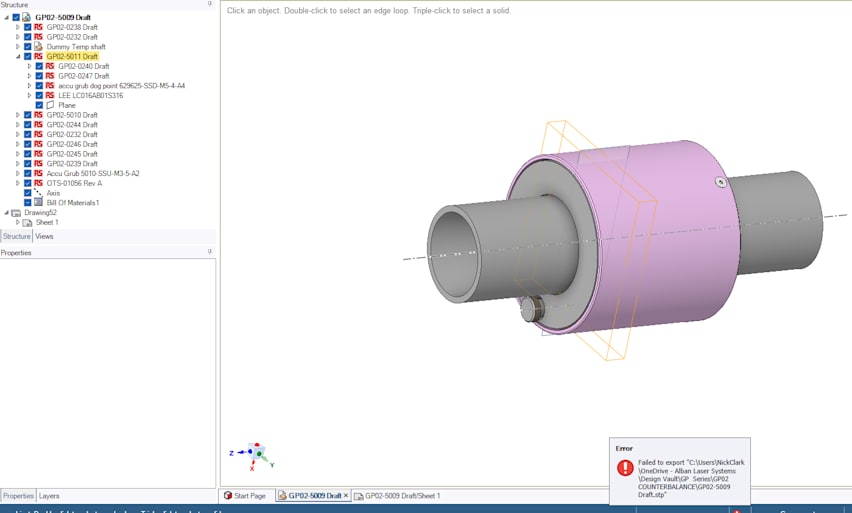Toggle the Properties panel pushpin

(x=210, y=252)
